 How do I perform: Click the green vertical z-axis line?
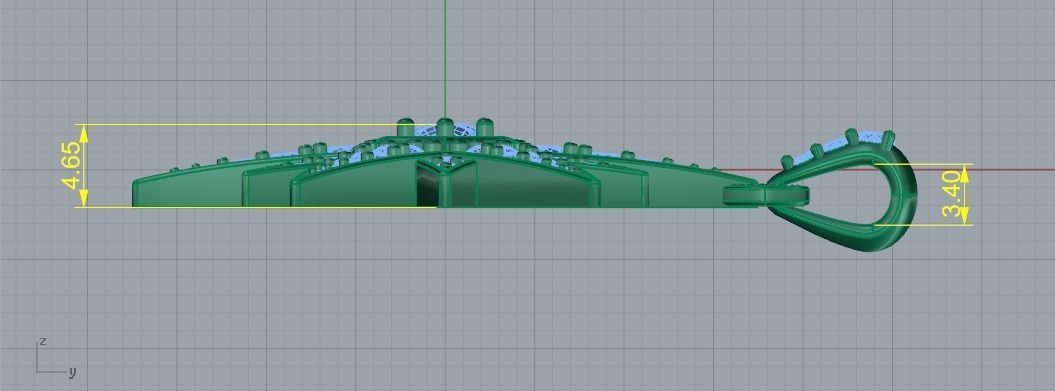coord(445,59)
